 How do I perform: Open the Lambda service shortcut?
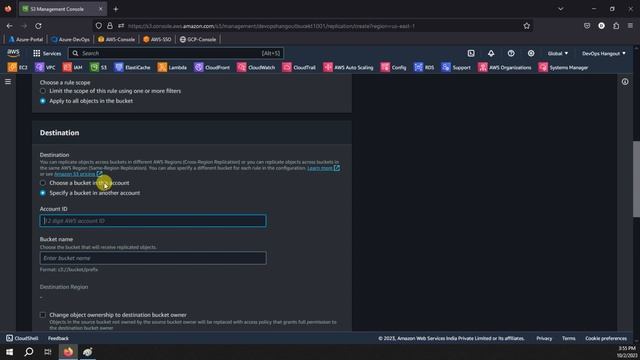point(172,67)
